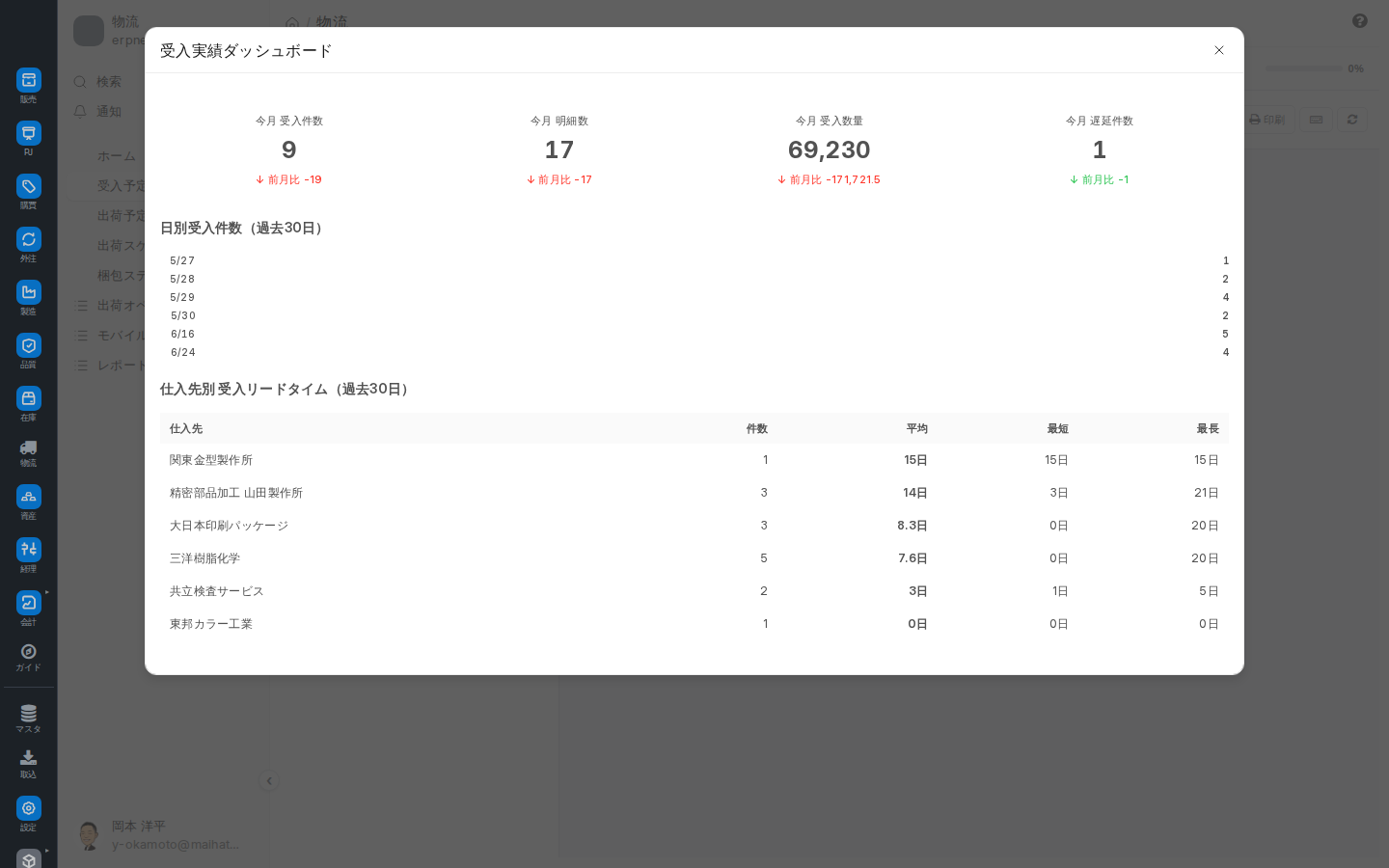Open the 設定 settings gear icon
The width and height of the screenshot is (1389, 868).
(x=28, y=808)
